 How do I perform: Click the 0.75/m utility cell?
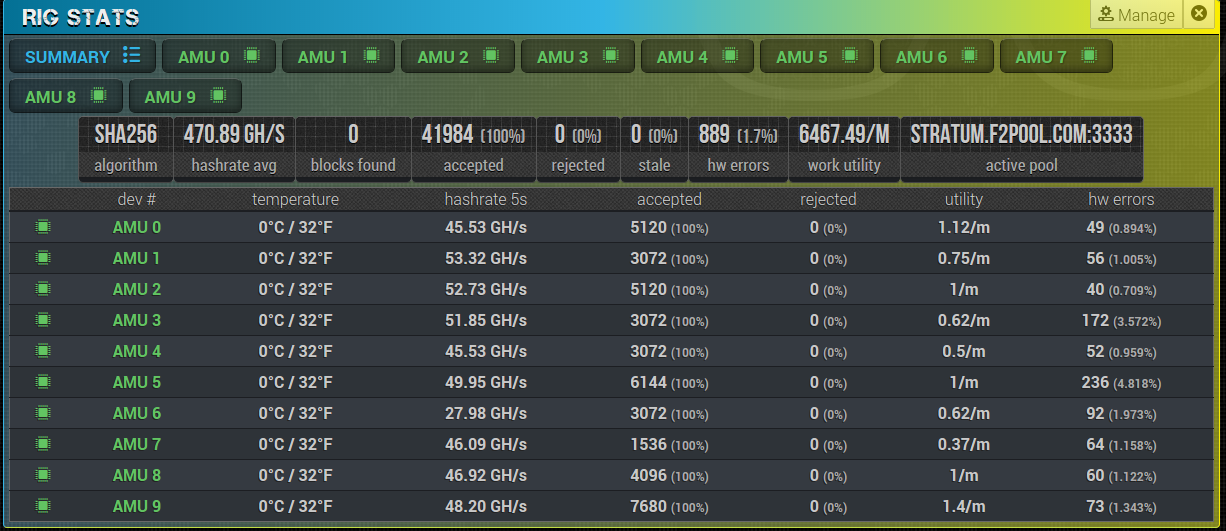(x=964, y=258)
